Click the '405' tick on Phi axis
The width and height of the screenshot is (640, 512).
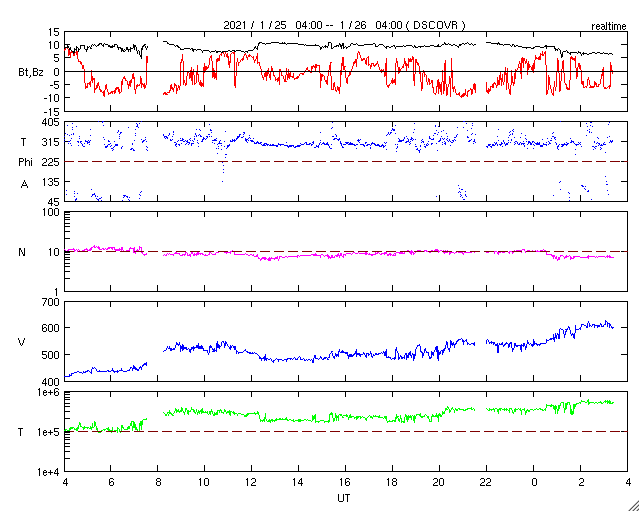51,122
